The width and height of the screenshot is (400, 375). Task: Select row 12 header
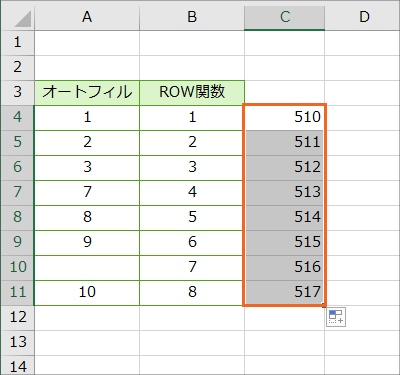coord(17,318)
